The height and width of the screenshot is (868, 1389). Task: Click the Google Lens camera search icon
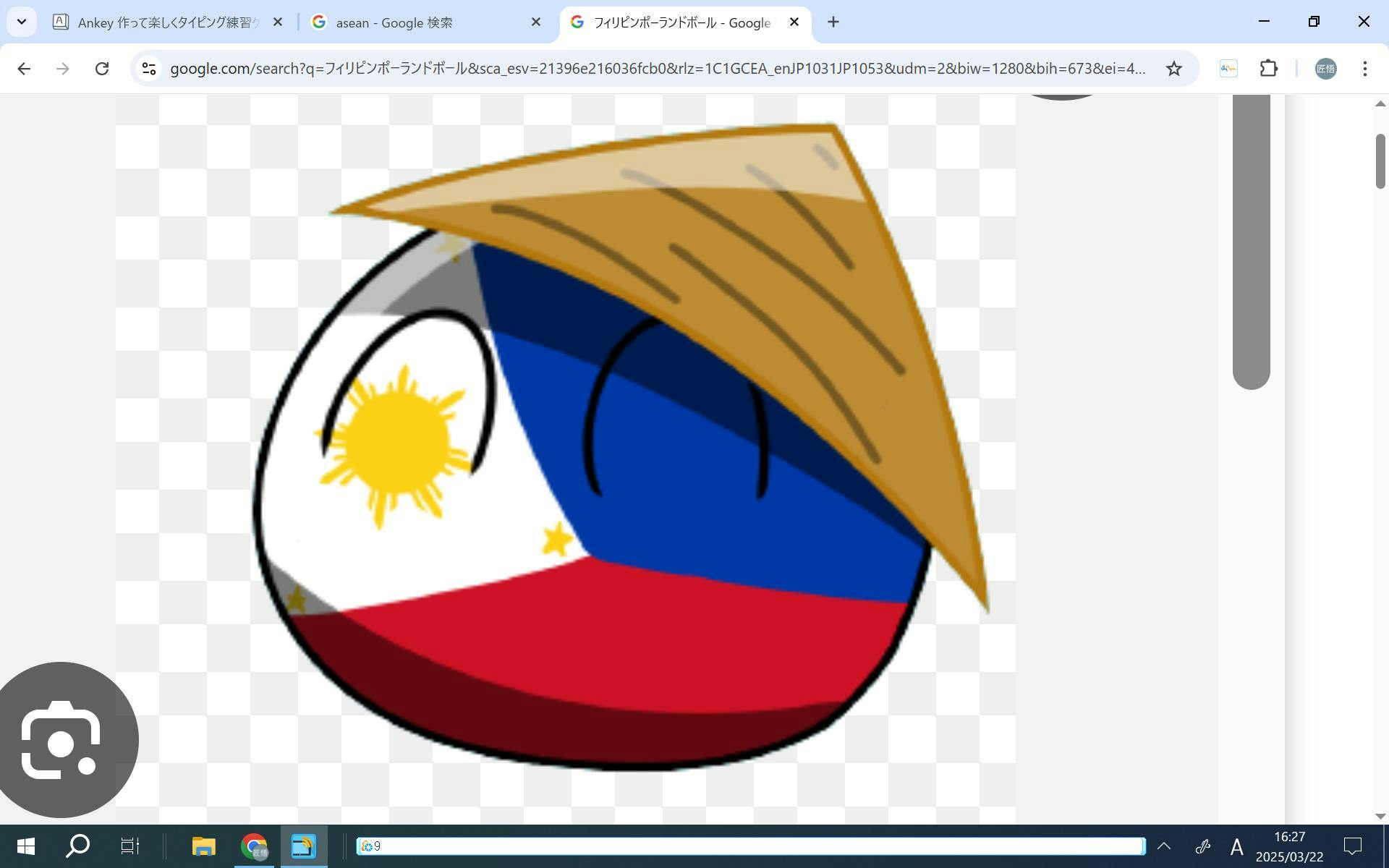coord(61,740)
